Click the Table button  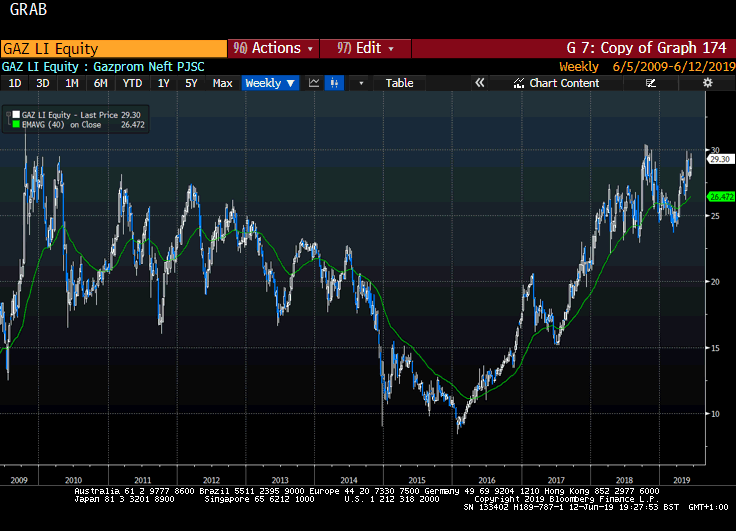[399, 83]
